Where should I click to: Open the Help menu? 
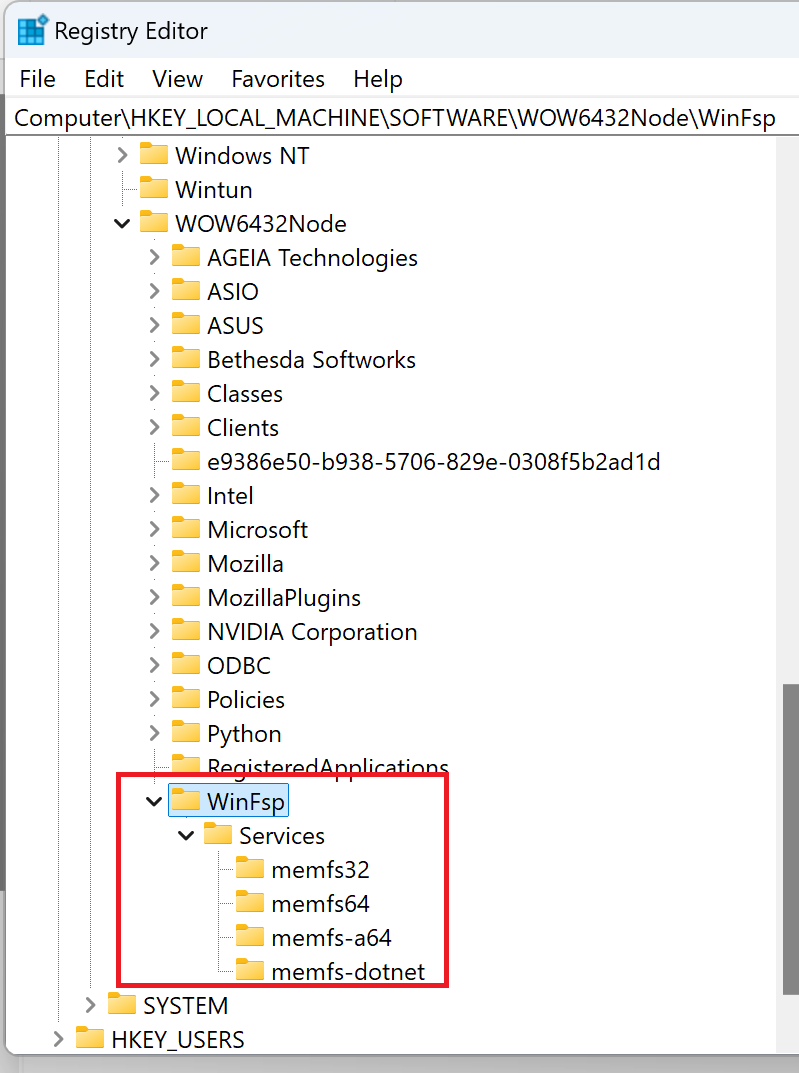point(378,79)
